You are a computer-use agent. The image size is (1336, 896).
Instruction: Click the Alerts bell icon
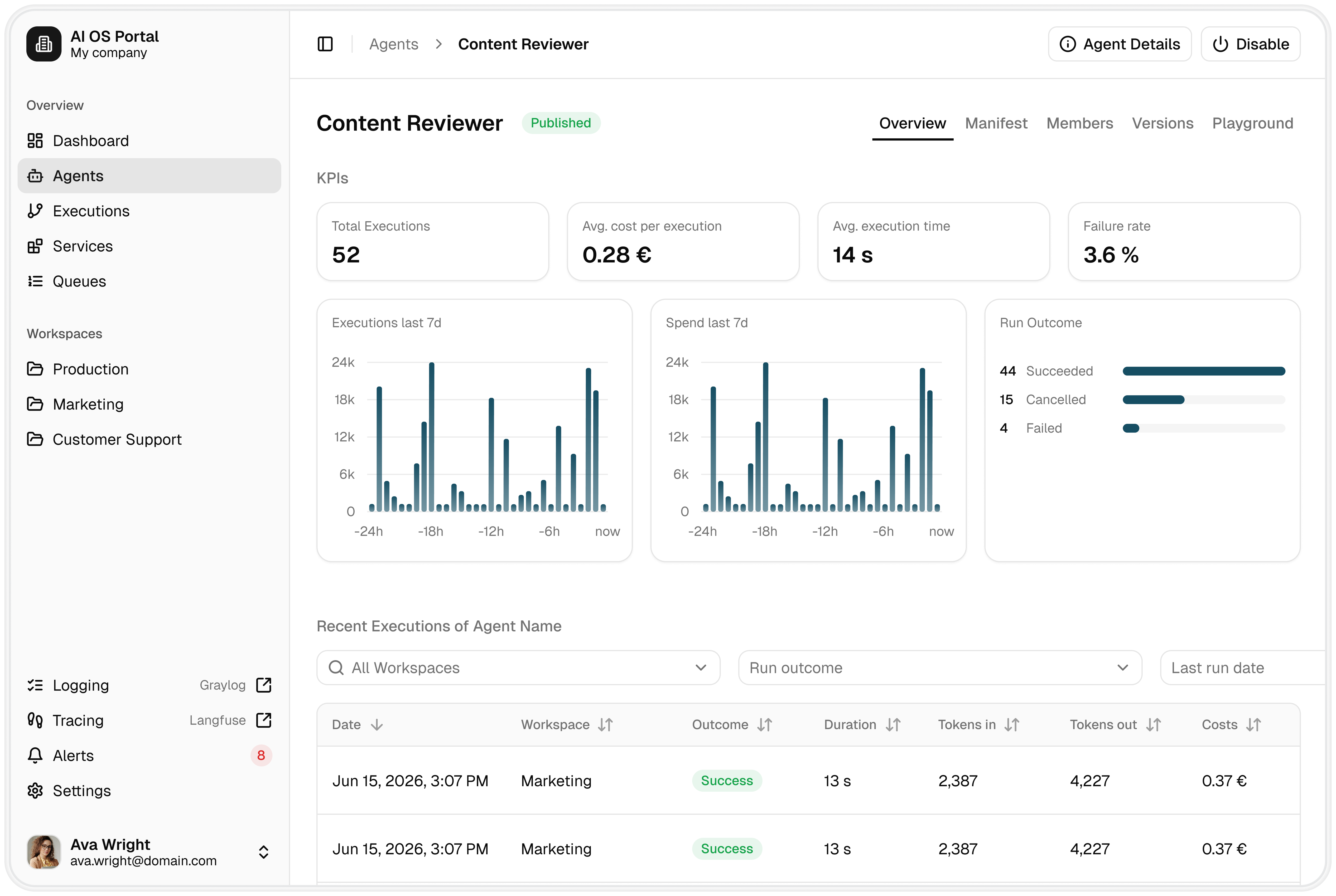click(x=35, y=756)
